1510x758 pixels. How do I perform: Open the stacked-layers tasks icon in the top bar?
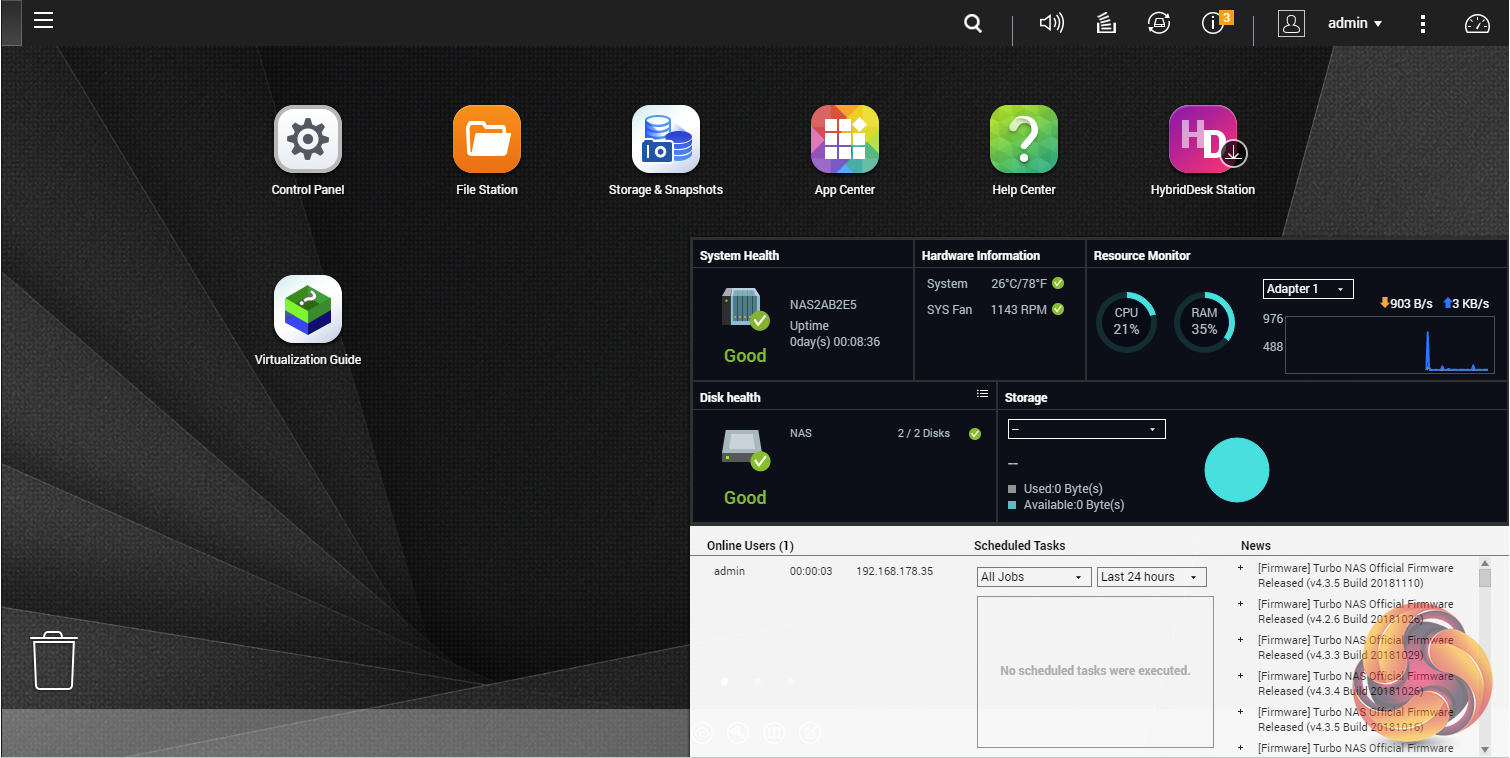(1106, 23)
